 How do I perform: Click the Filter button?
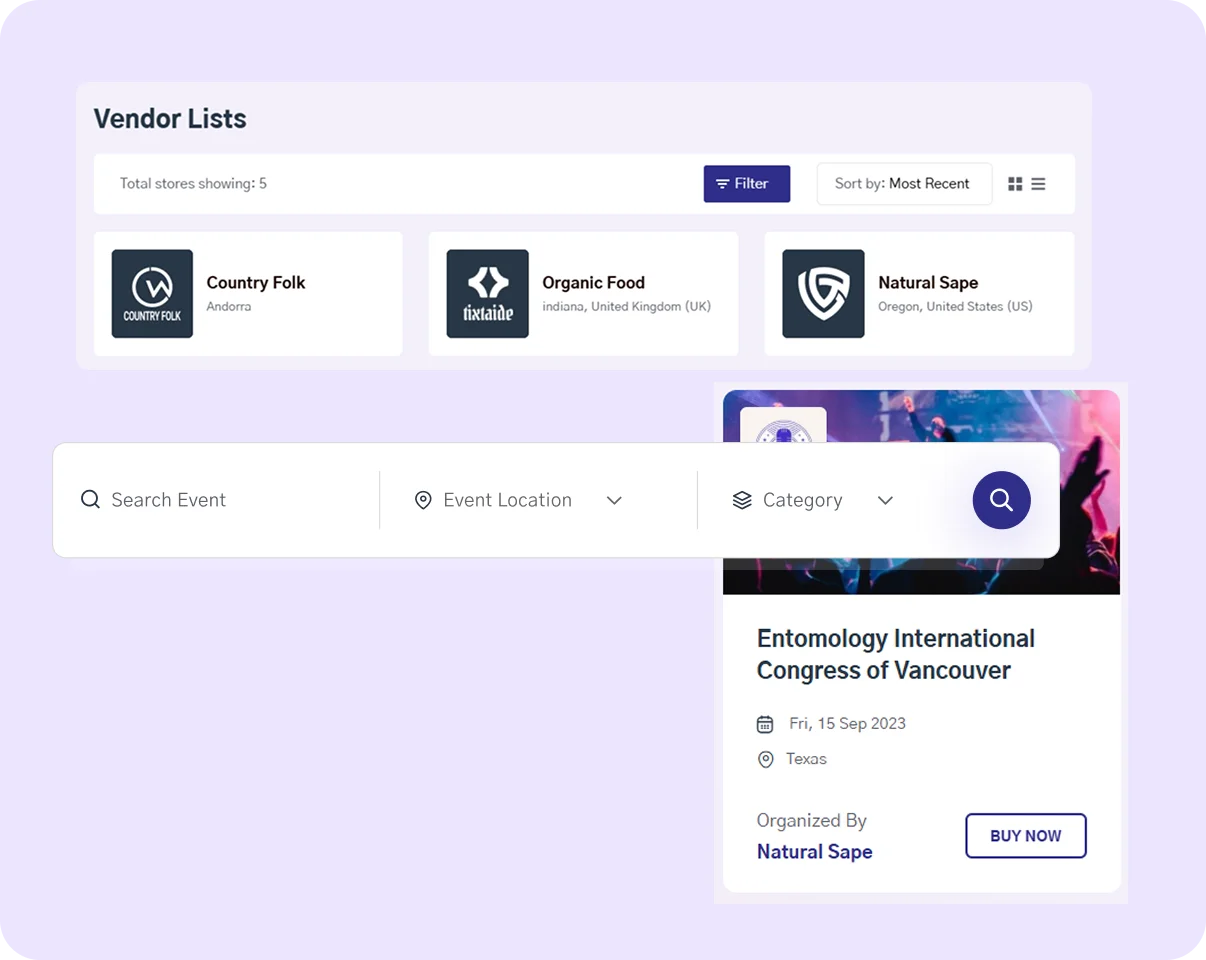[x=746, y=184]
